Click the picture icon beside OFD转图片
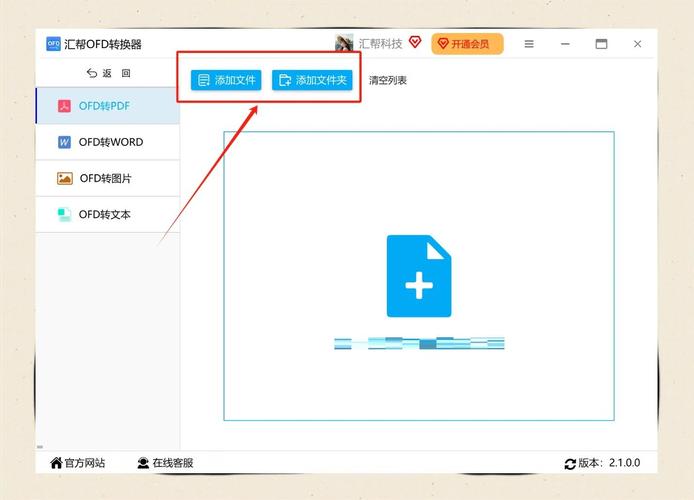694x500 pixels. pos(65,178)
